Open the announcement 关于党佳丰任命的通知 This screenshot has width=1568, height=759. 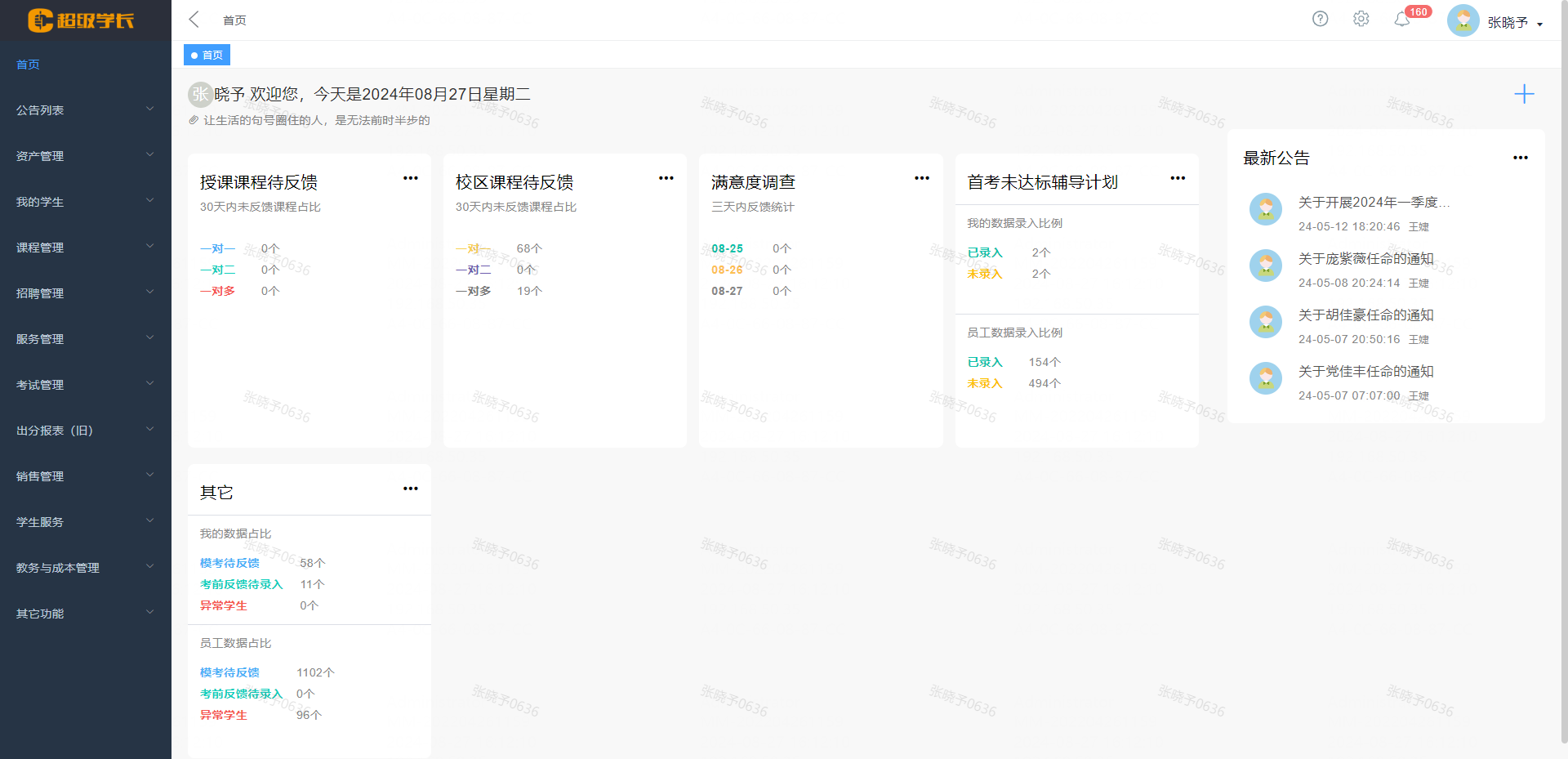click(1365, 371)
